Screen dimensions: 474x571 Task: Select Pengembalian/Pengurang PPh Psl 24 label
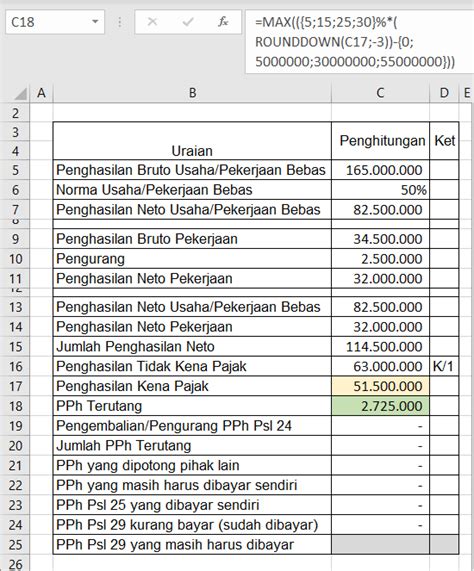tap(192, 426)
